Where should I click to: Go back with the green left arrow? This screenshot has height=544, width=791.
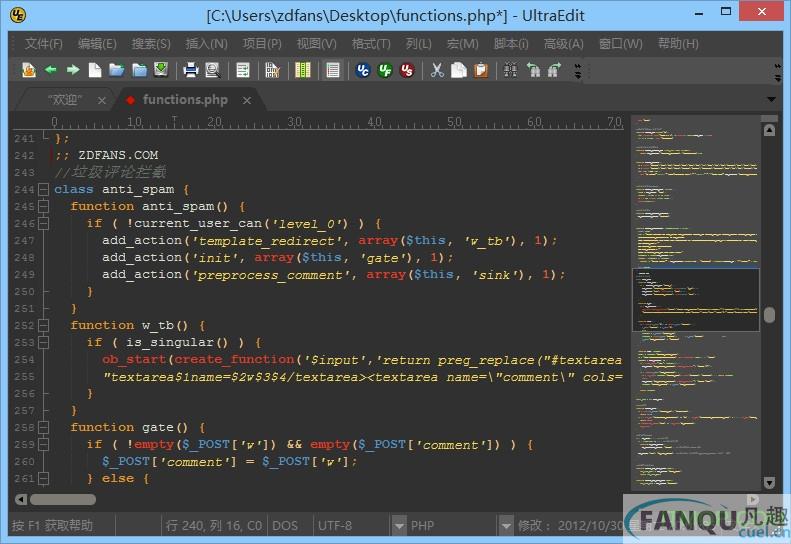pos(50,70)
